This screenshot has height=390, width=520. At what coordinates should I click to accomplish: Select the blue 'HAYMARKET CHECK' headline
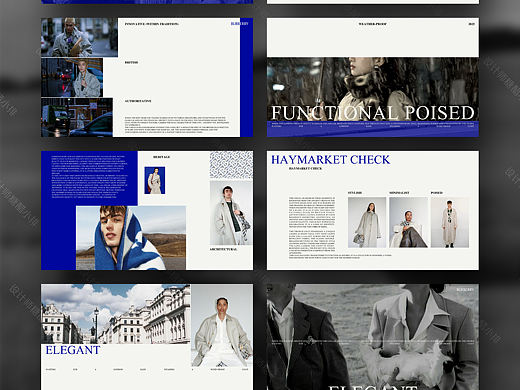[330, 160]
